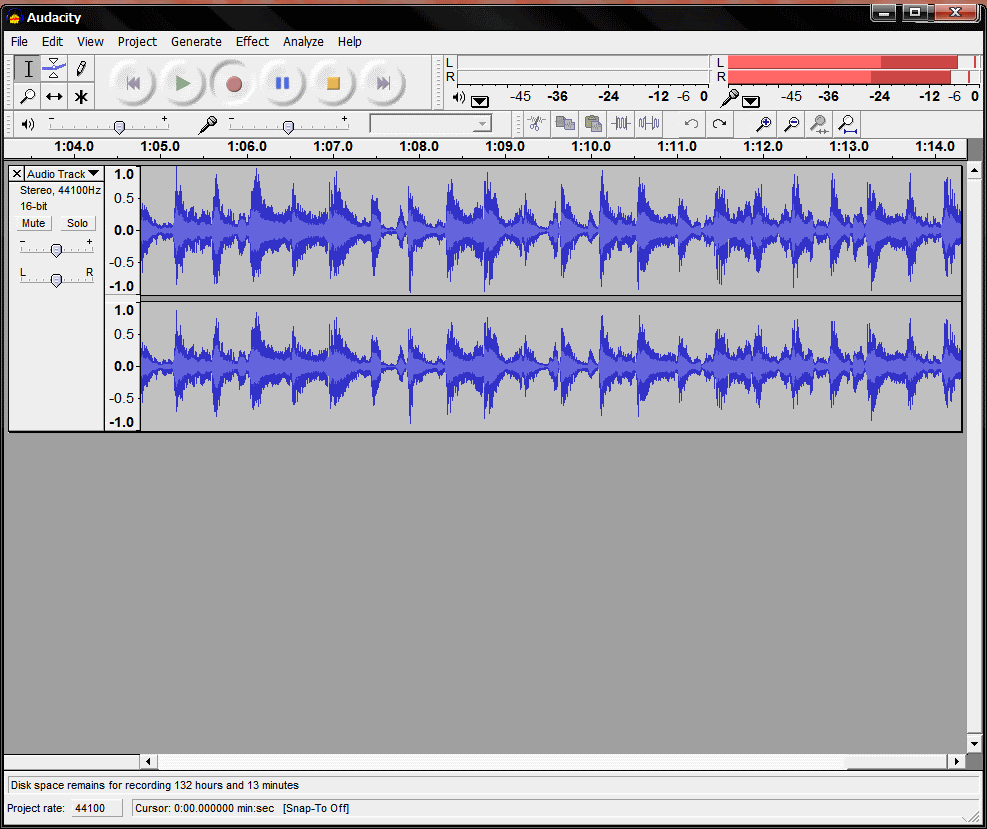Viewport: 987px width, 829px height.
Task: Click the Cut scissors icon
Action: click(x=536, y=124)
